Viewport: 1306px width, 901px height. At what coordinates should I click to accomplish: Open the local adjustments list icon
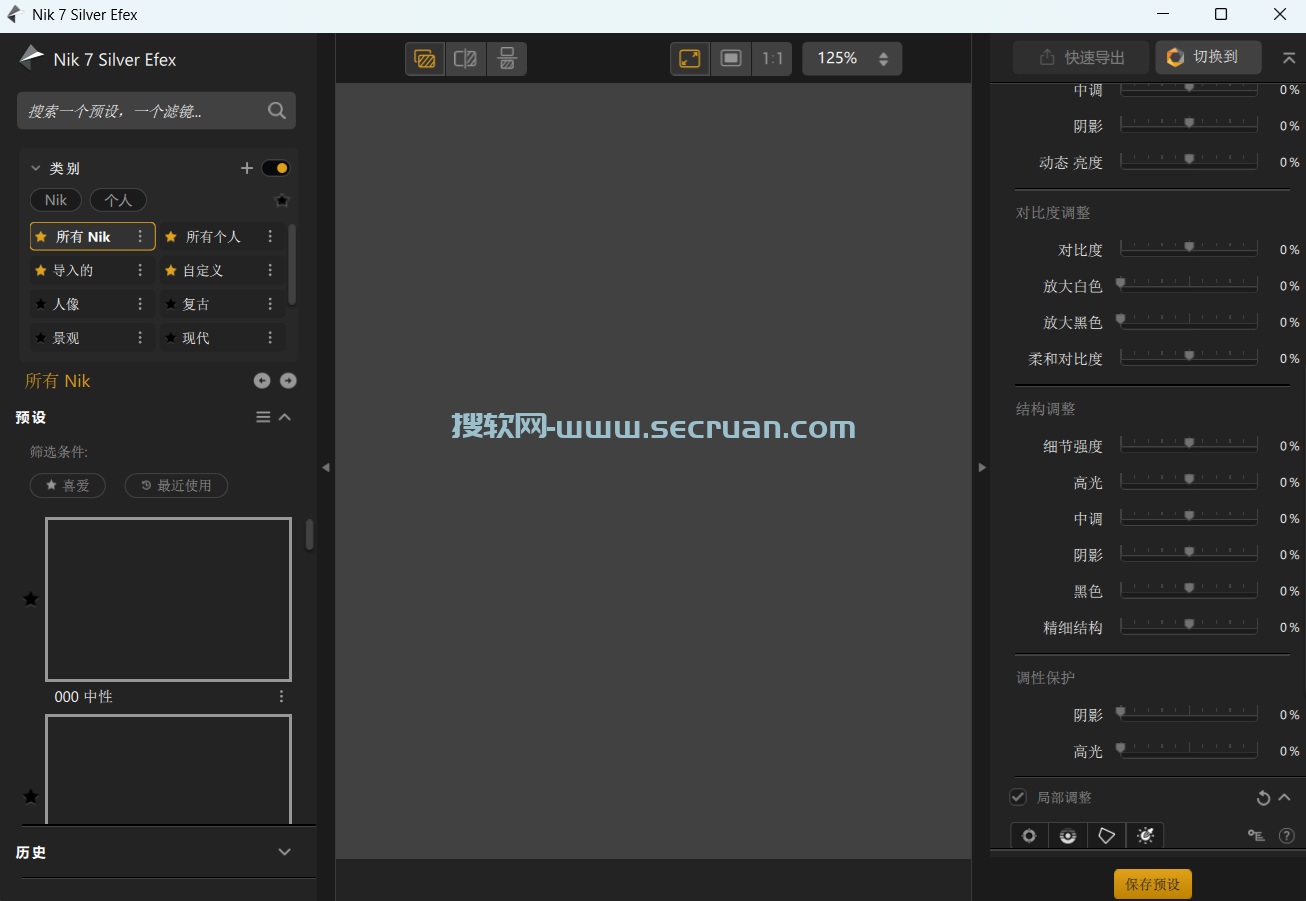coord(1256,835)
